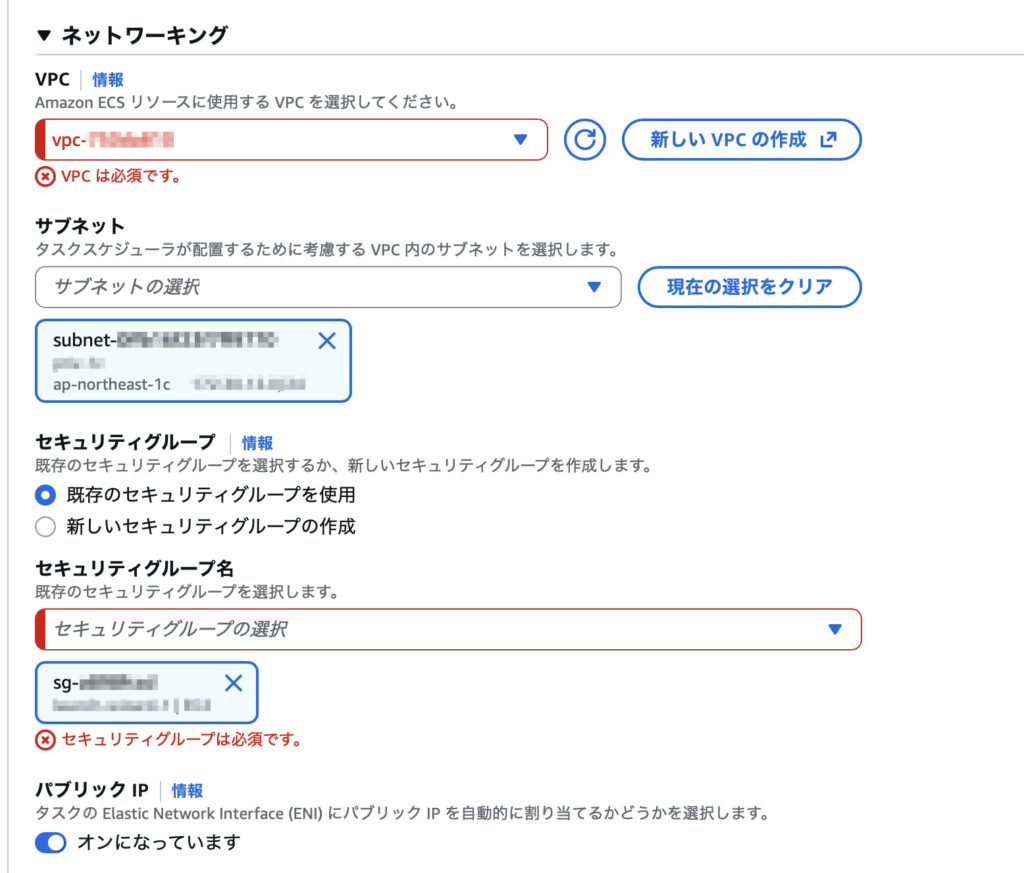Open the 情報 link beside パブリック IP
The width and height of the screenshot is (1024, 873).
coord(187,790)
